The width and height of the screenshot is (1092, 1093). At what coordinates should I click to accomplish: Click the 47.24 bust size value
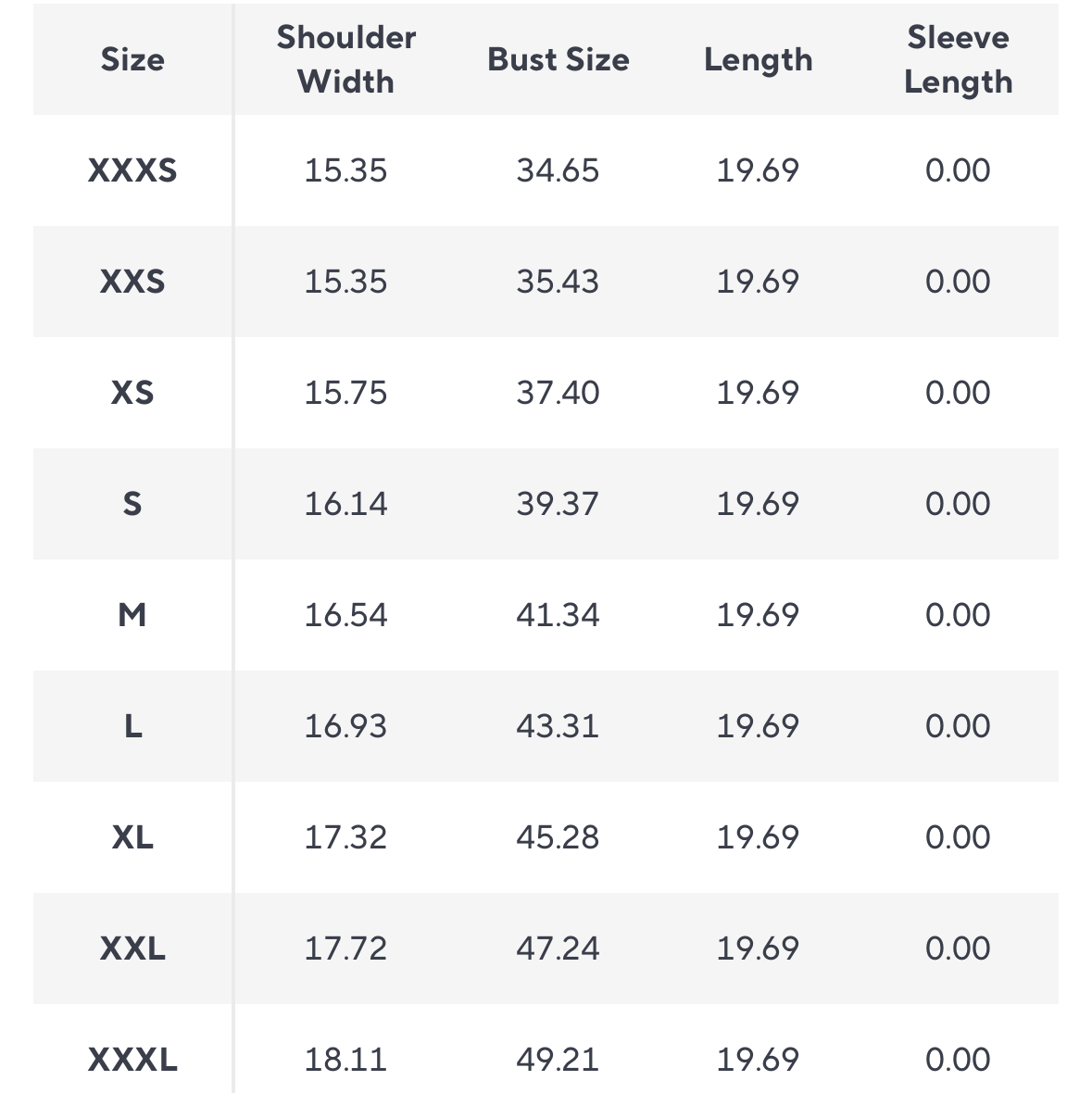tap(559, 949)
